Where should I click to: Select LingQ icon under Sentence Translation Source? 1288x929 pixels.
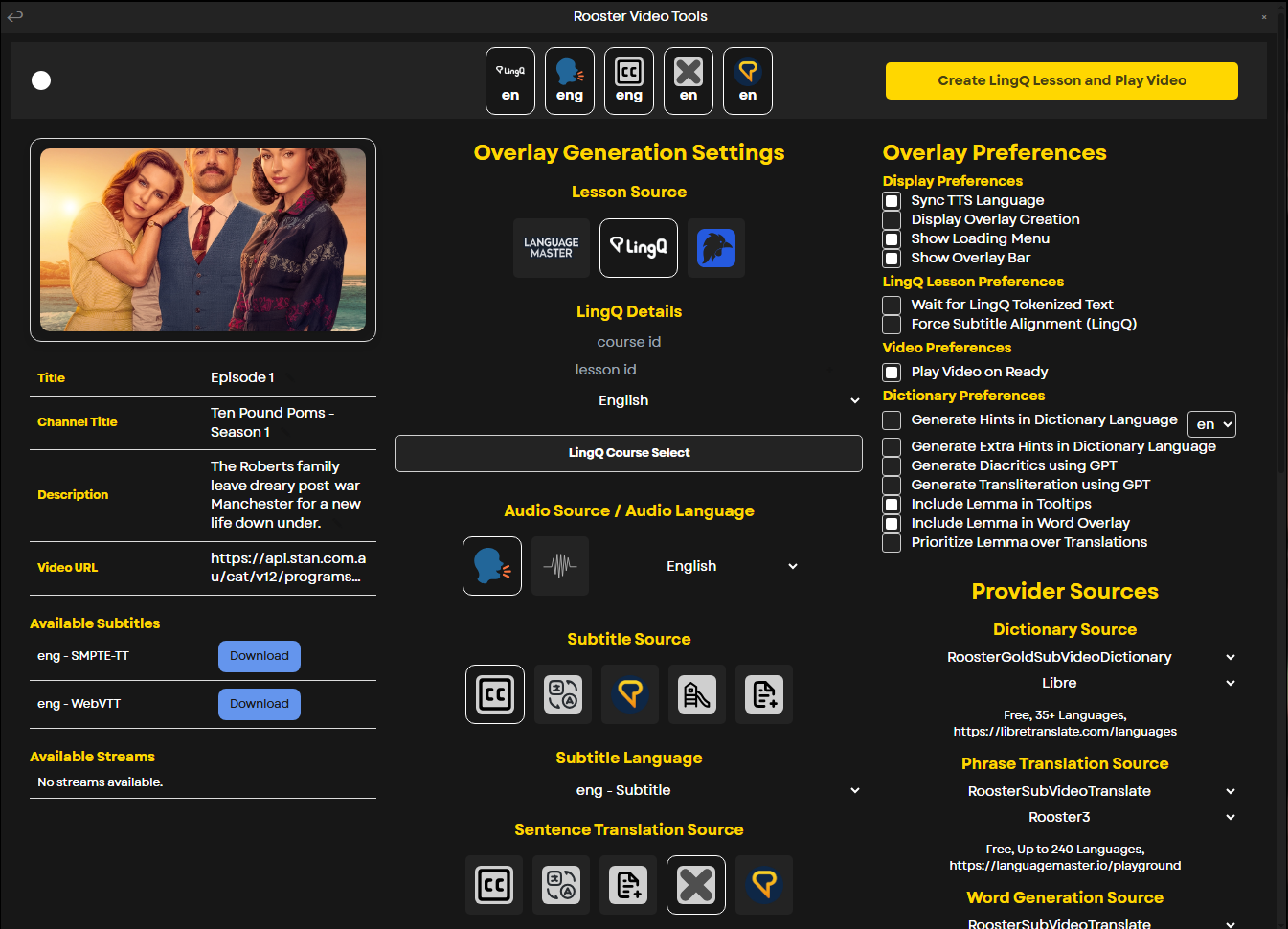pyautogui.click(x=764, y=885)
